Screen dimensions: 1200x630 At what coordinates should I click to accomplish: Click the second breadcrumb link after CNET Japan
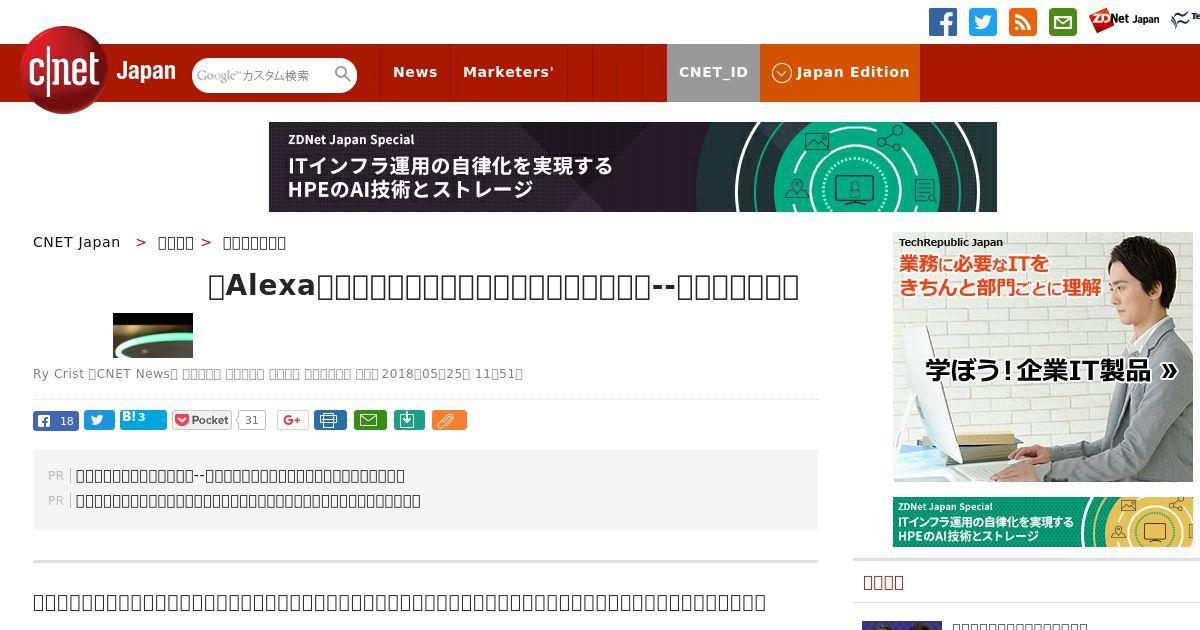point(176,242)
